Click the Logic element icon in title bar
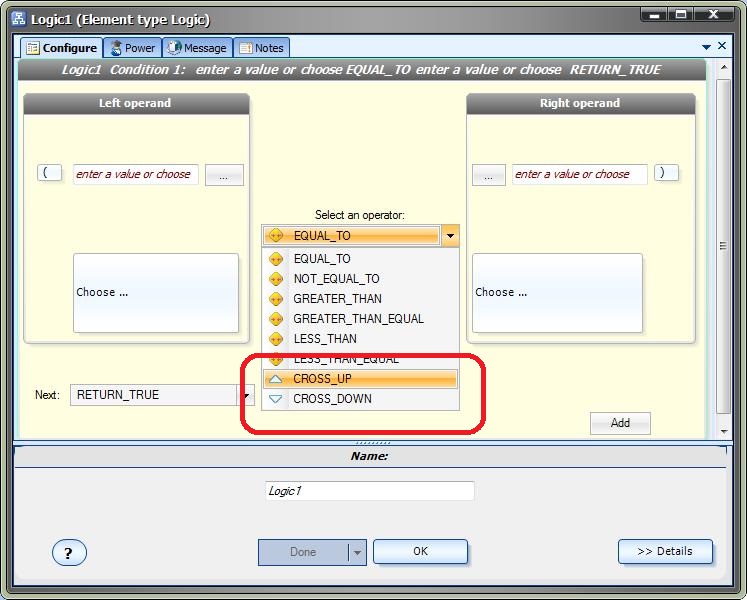 pyautogui.click(x=19, y=19)
